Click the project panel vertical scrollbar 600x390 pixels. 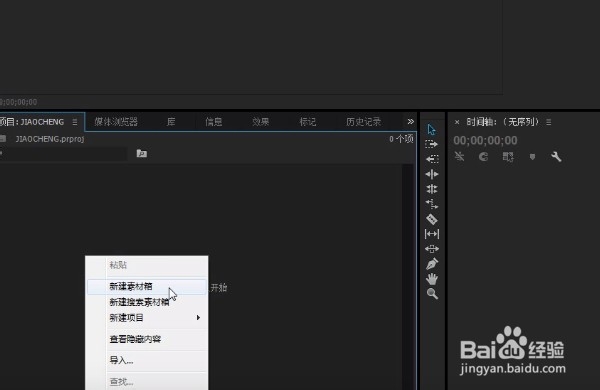(408, 277)
